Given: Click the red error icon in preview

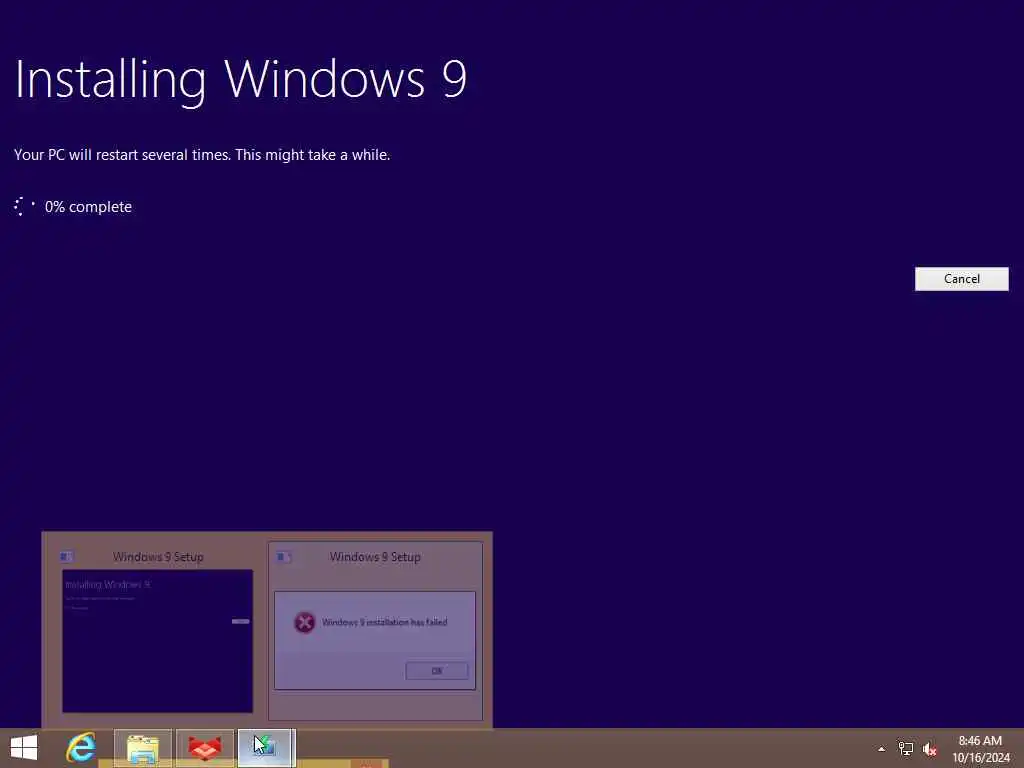Looking at the screenshot, I should [304, 622].
